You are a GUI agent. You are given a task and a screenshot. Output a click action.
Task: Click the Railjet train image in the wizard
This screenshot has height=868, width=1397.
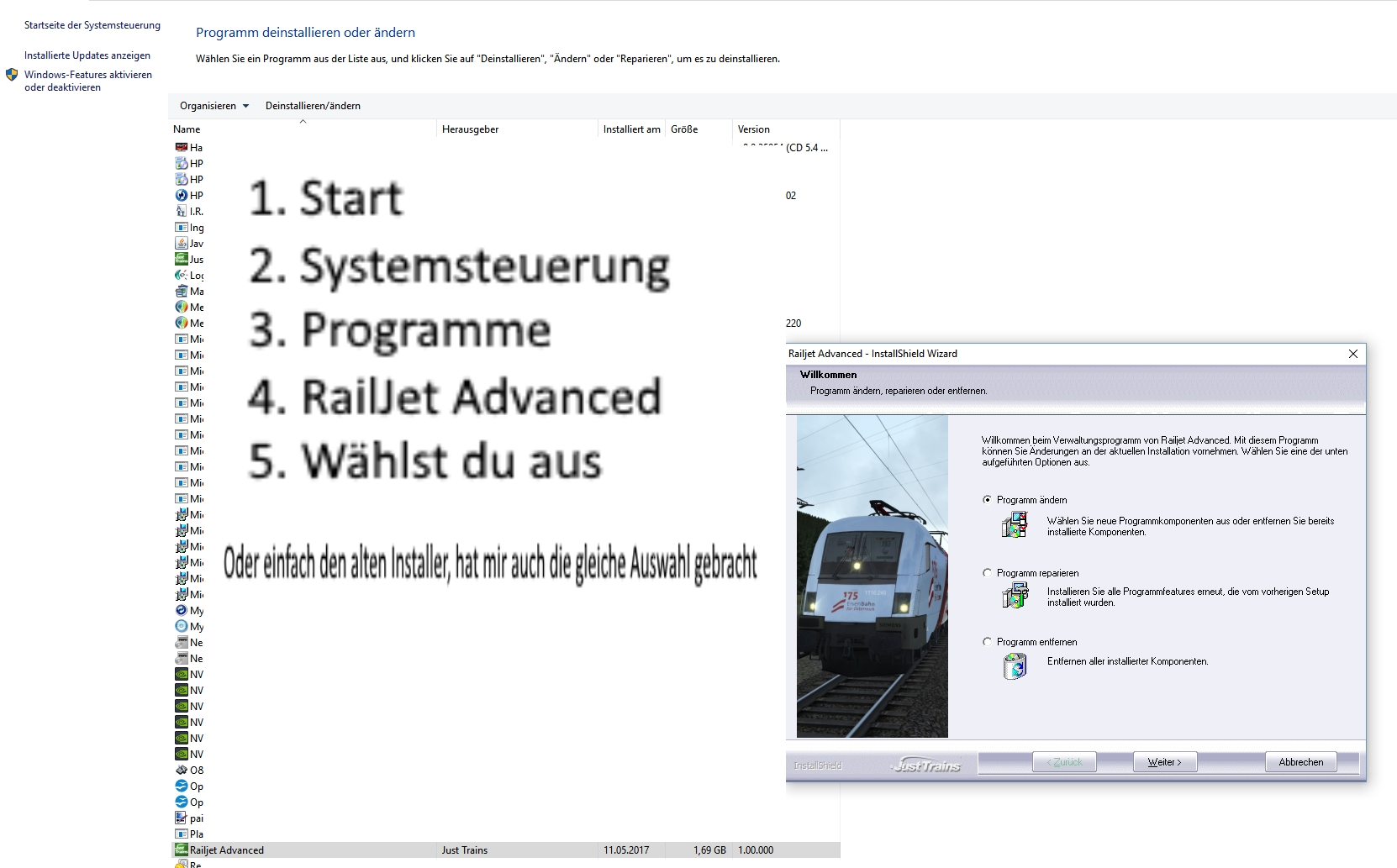(x=872, y=576)
